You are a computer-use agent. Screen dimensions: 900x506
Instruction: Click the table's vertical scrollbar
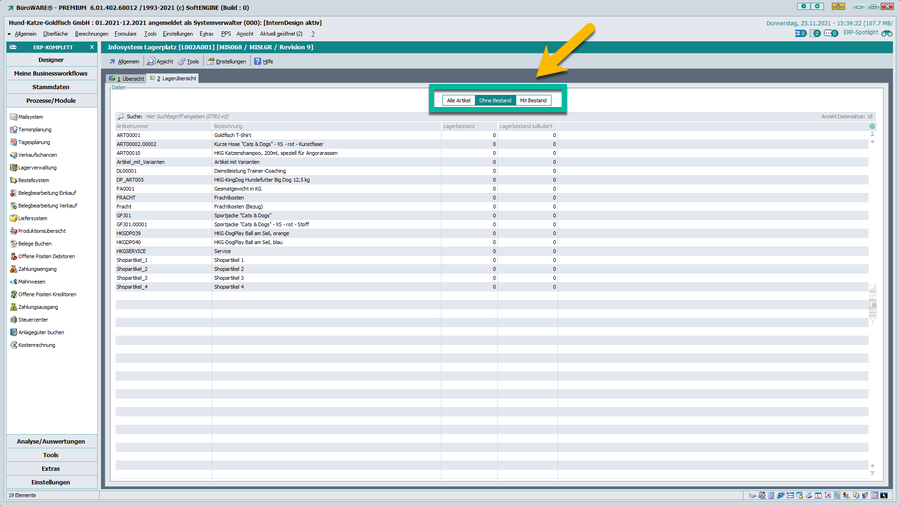(872, 300)
